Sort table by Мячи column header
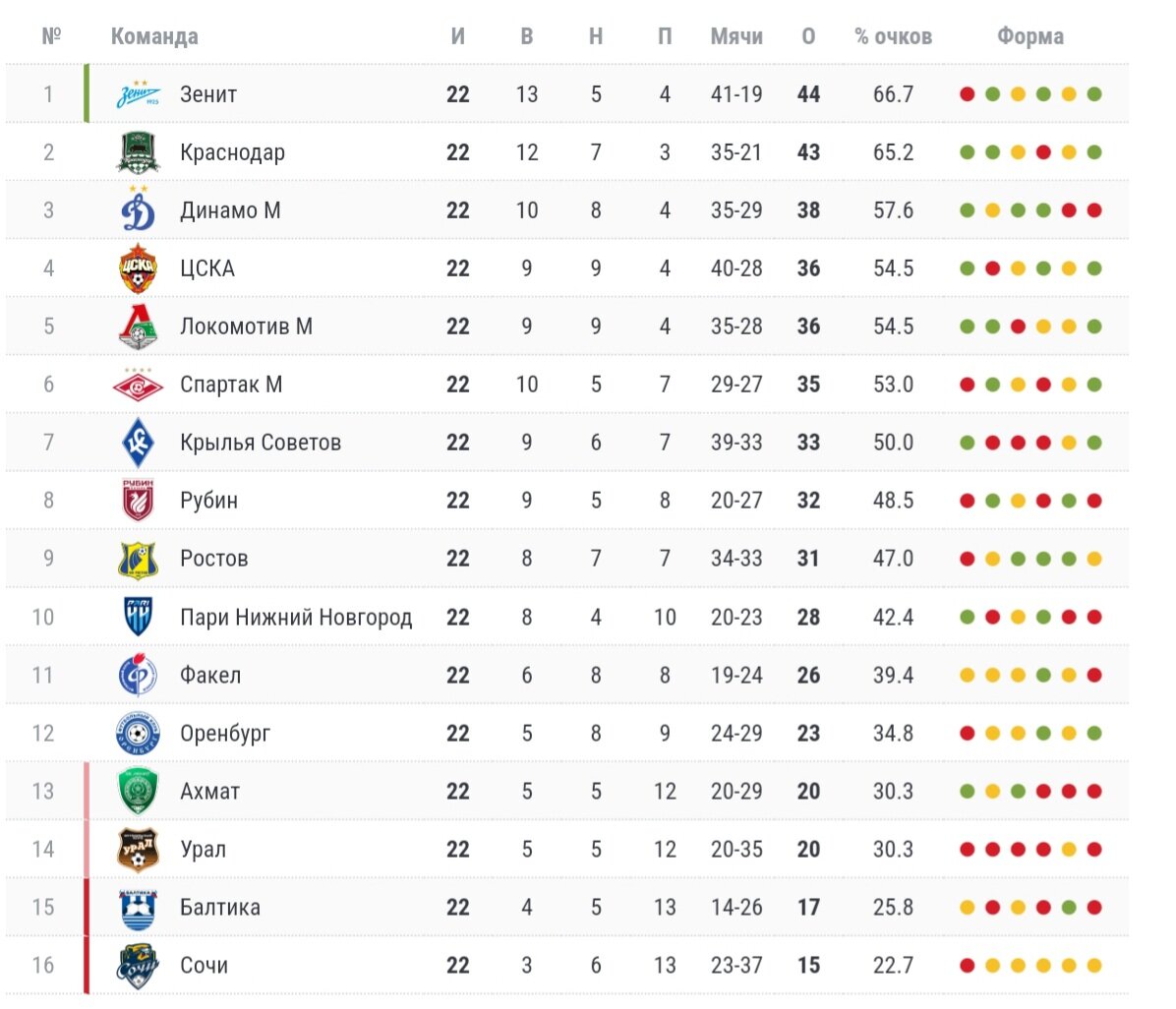 [736, 36]
